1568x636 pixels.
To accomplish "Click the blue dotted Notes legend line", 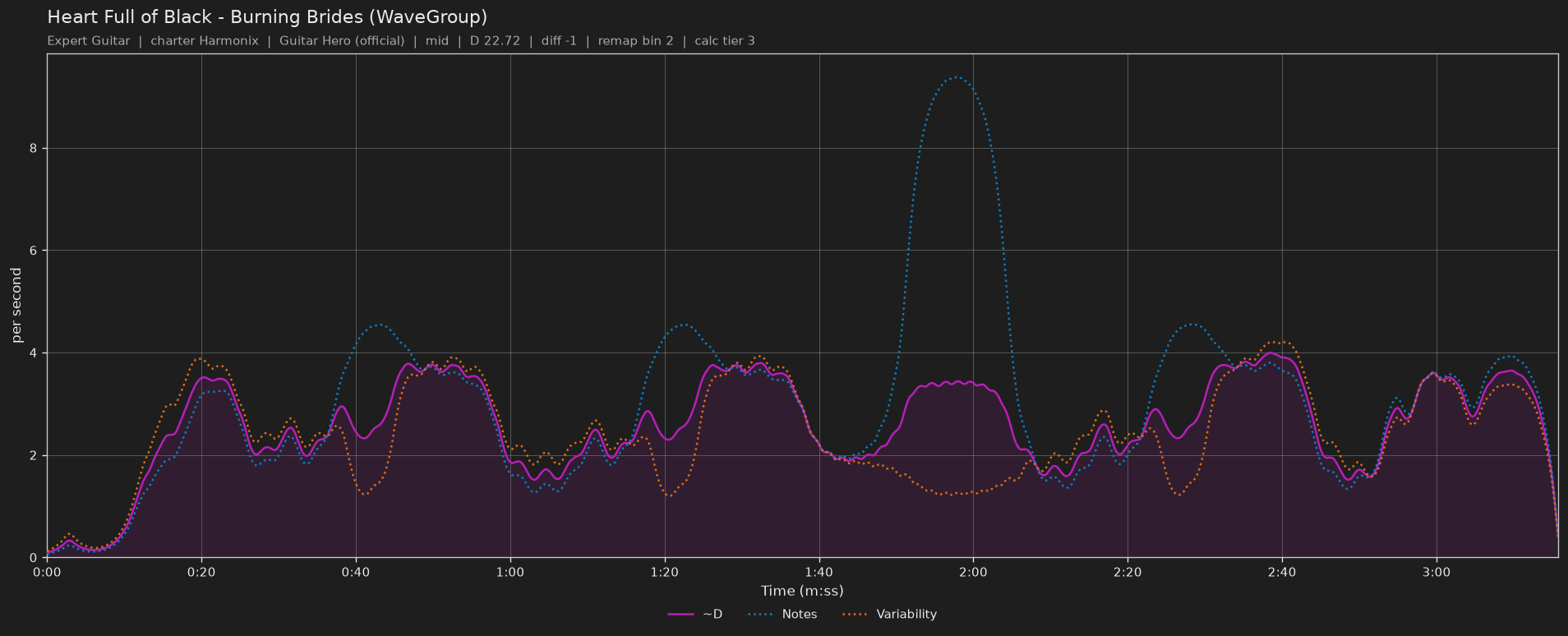I will [x=761, y=614].
